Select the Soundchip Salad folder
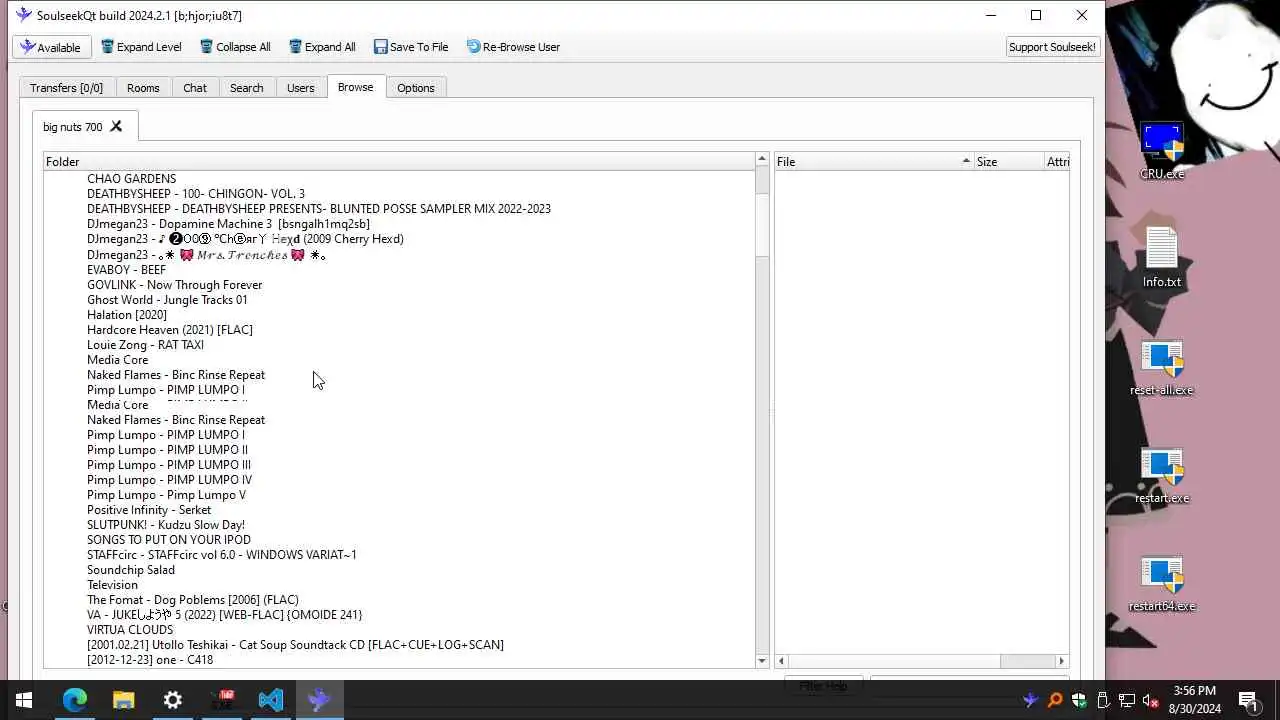 tap(131, 569)
